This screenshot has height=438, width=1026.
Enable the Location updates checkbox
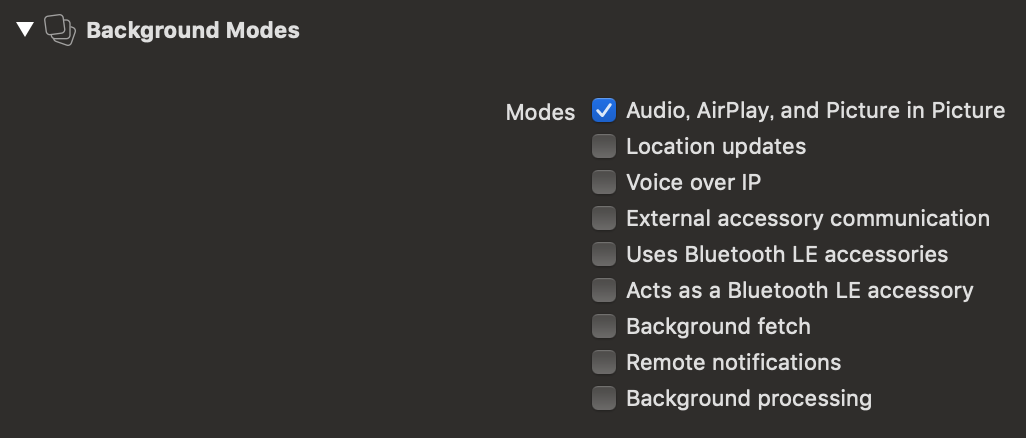click(x=604, y=146)
